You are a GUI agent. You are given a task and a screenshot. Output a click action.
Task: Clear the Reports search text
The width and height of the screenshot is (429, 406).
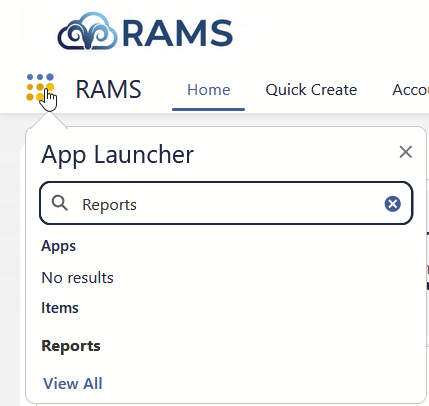click(x=393, y=204)
